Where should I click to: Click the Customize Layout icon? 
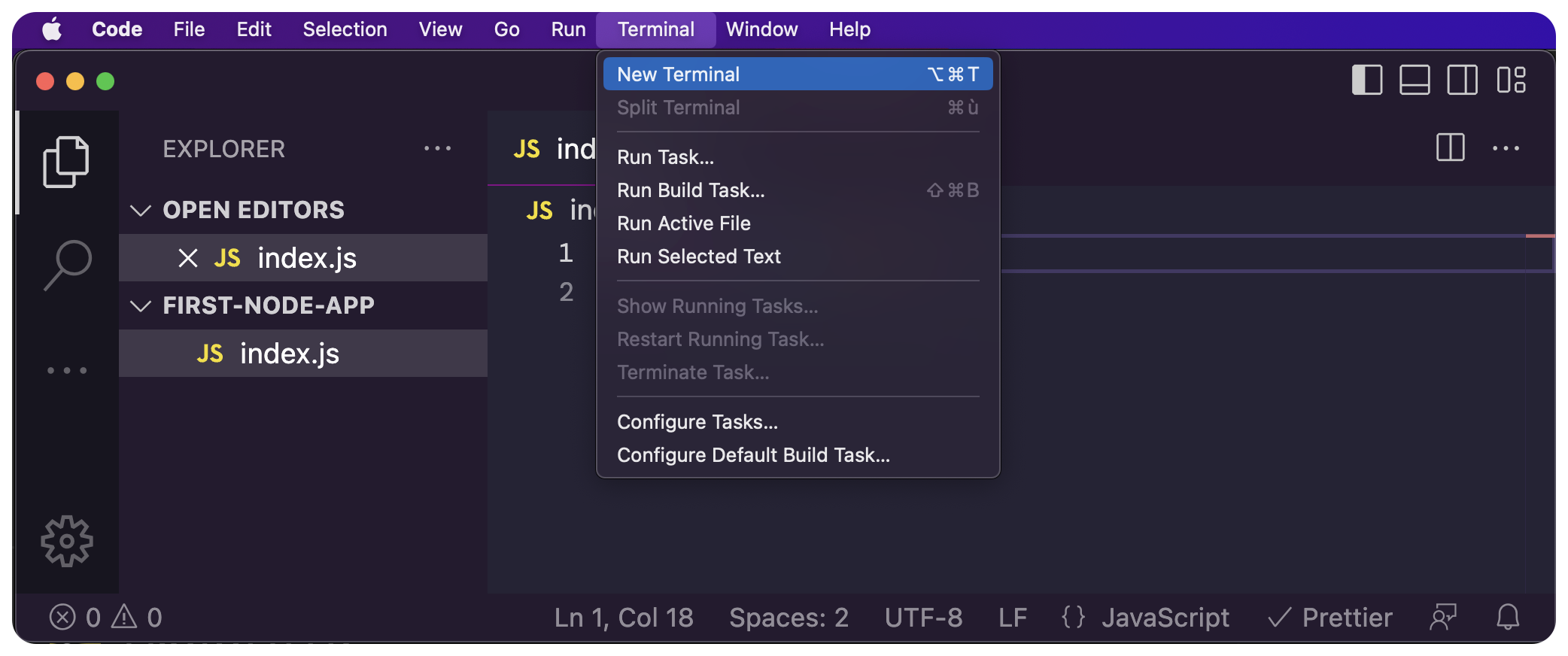click(x=1511, y=80)
